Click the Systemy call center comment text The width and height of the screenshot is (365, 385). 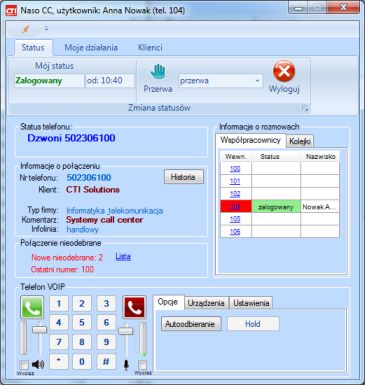tap(104, 220)
